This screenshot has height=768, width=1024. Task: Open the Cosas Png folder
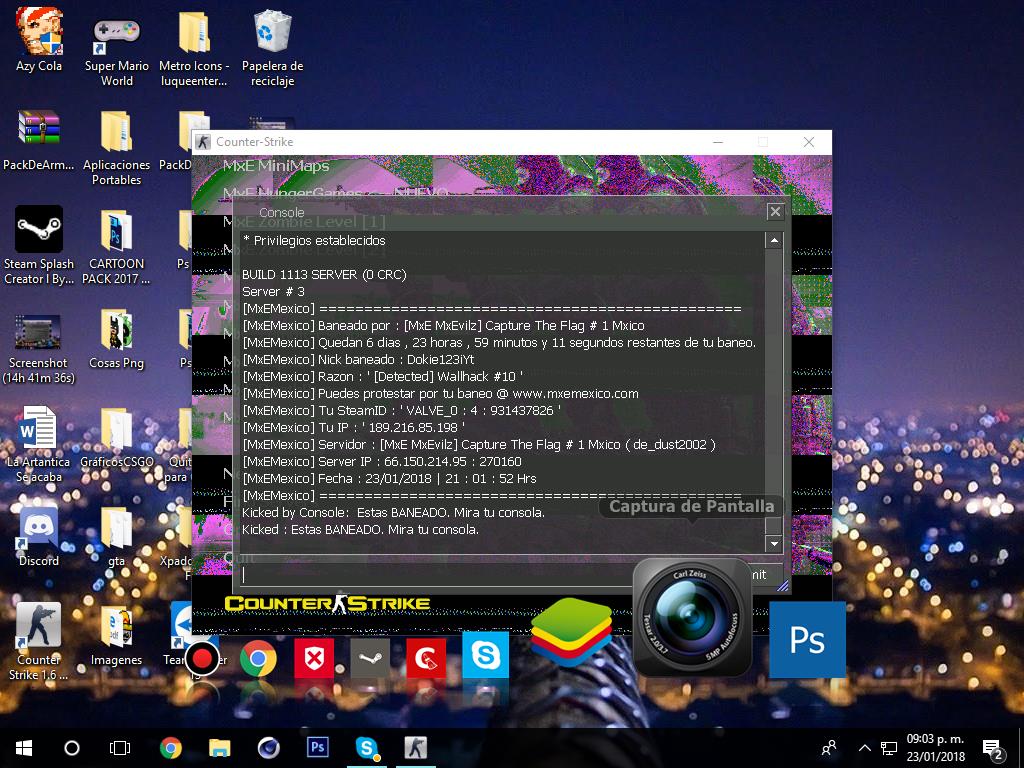coord(116,340)
